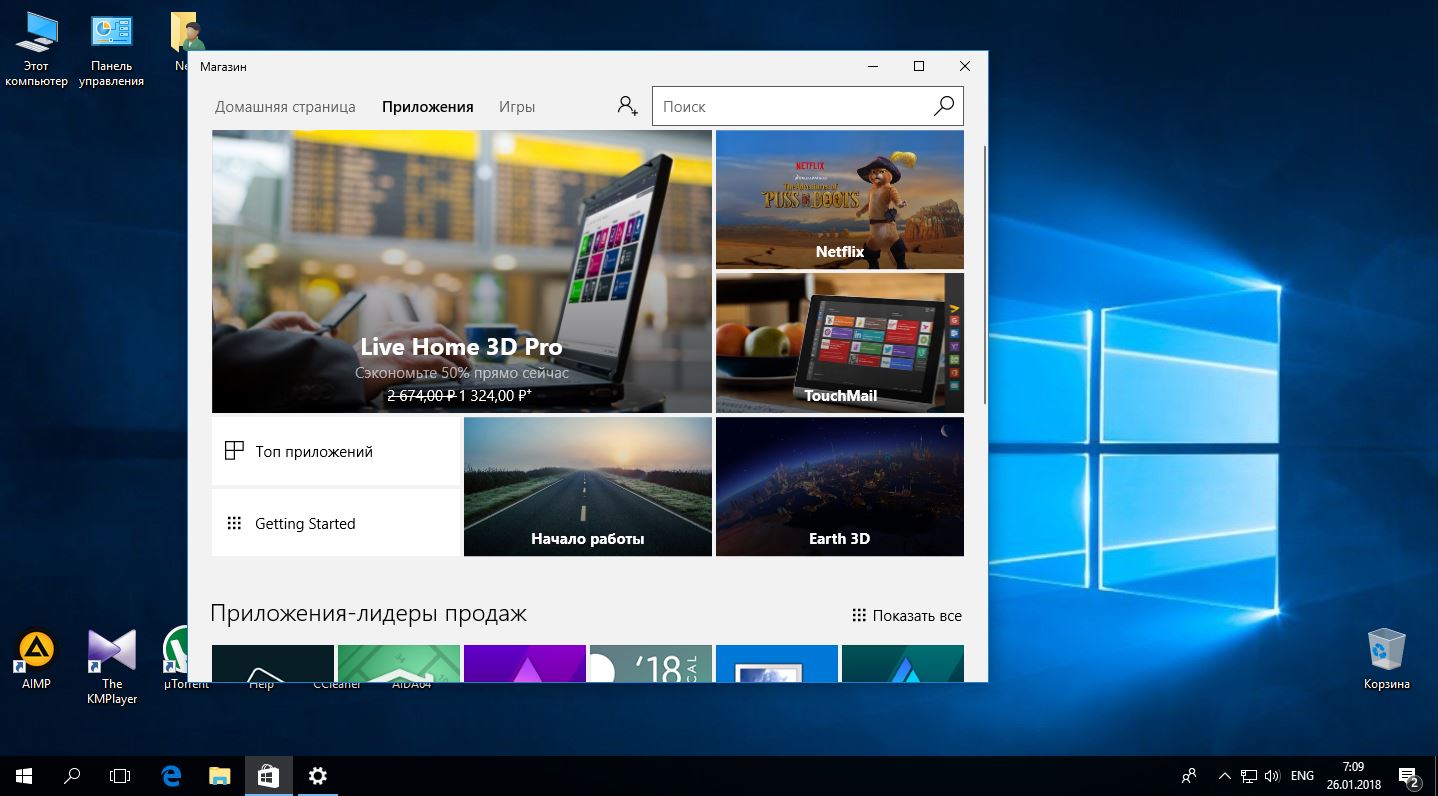Open the Live Home 3D Pro banner
Screen dimensions: 1438x796
[x=462, y=271]
